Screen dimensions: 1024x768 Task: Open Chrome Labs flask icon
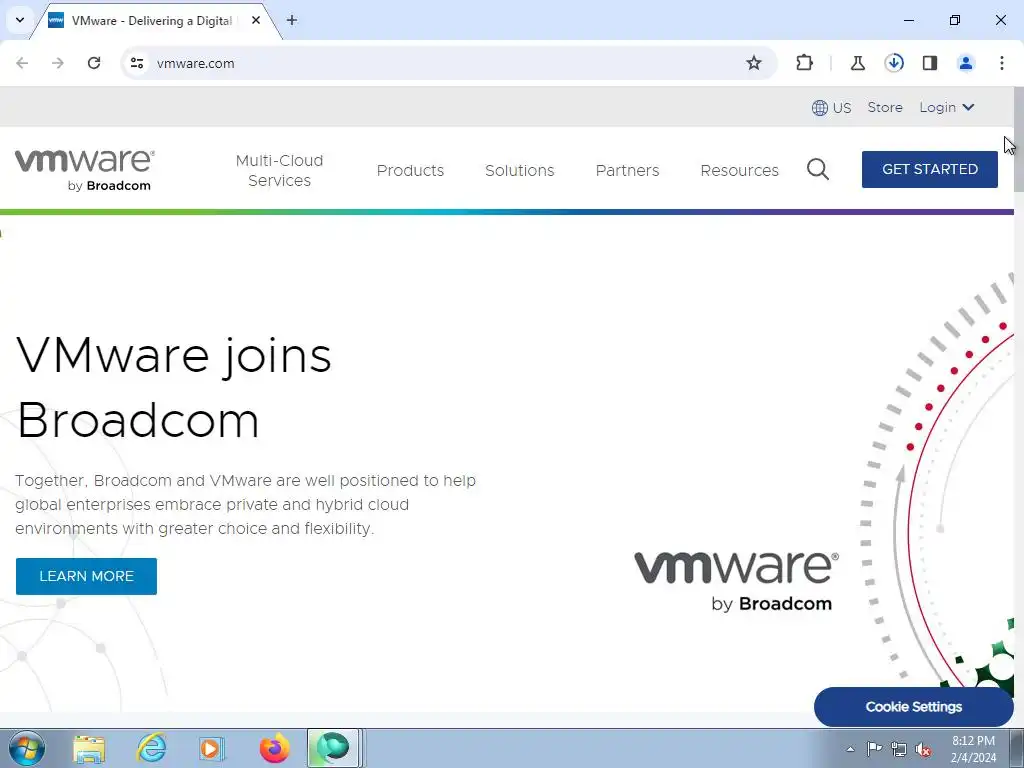(857, 63)
